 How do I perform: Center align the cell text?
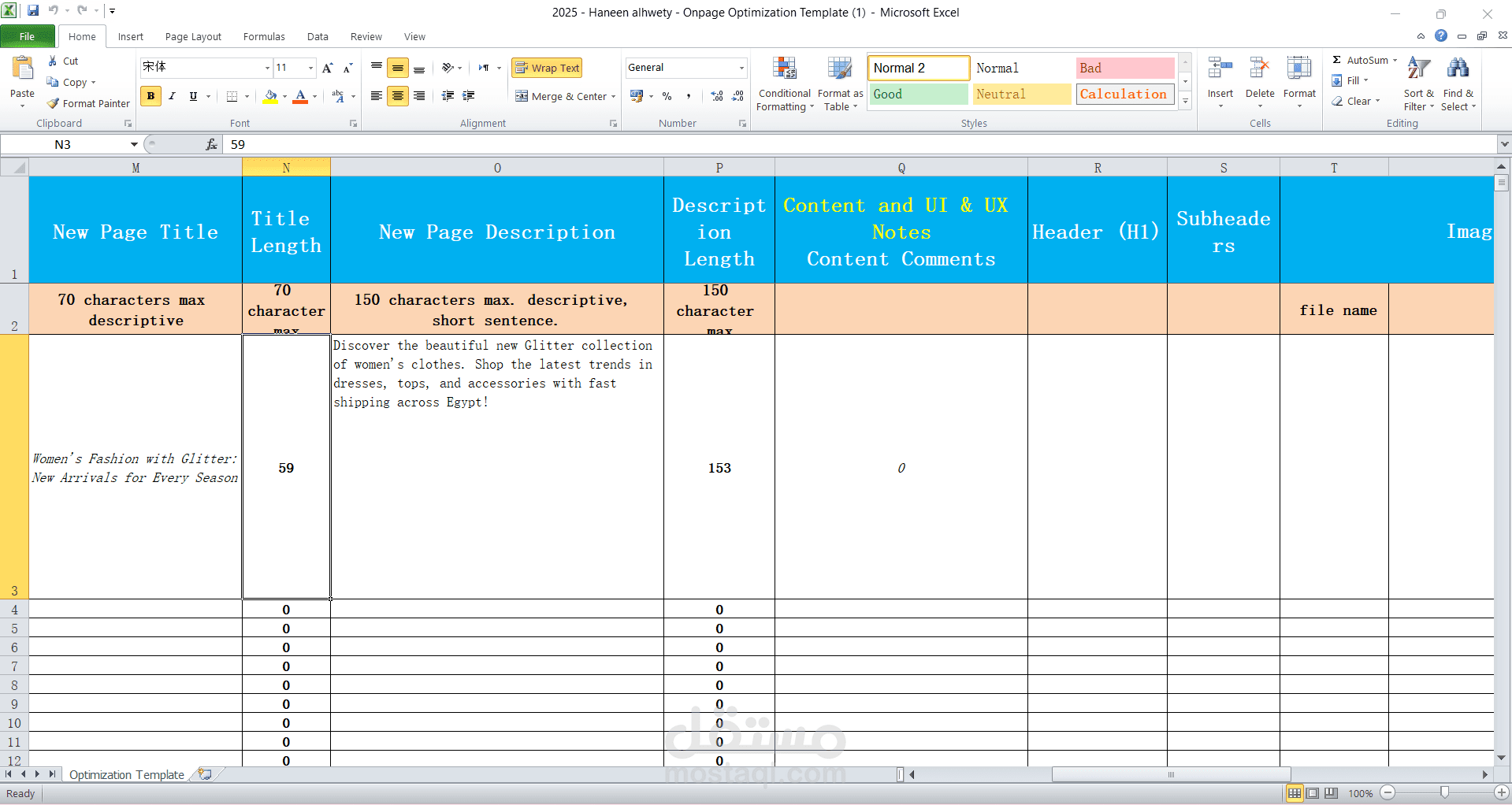pos(398,96)
